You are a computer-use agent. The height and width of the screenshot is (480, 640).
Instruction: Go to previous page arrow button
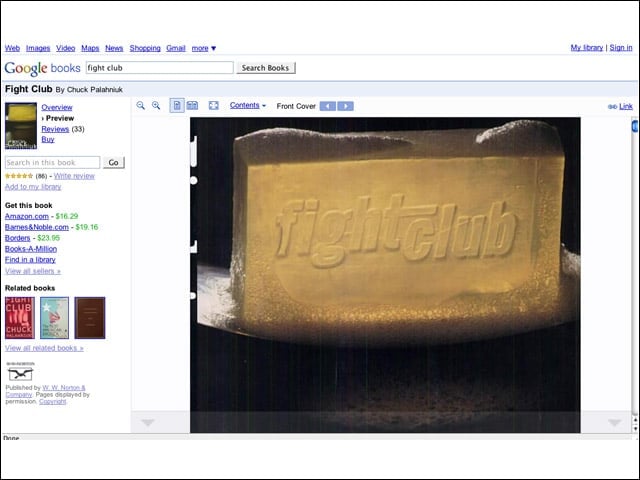328,106
